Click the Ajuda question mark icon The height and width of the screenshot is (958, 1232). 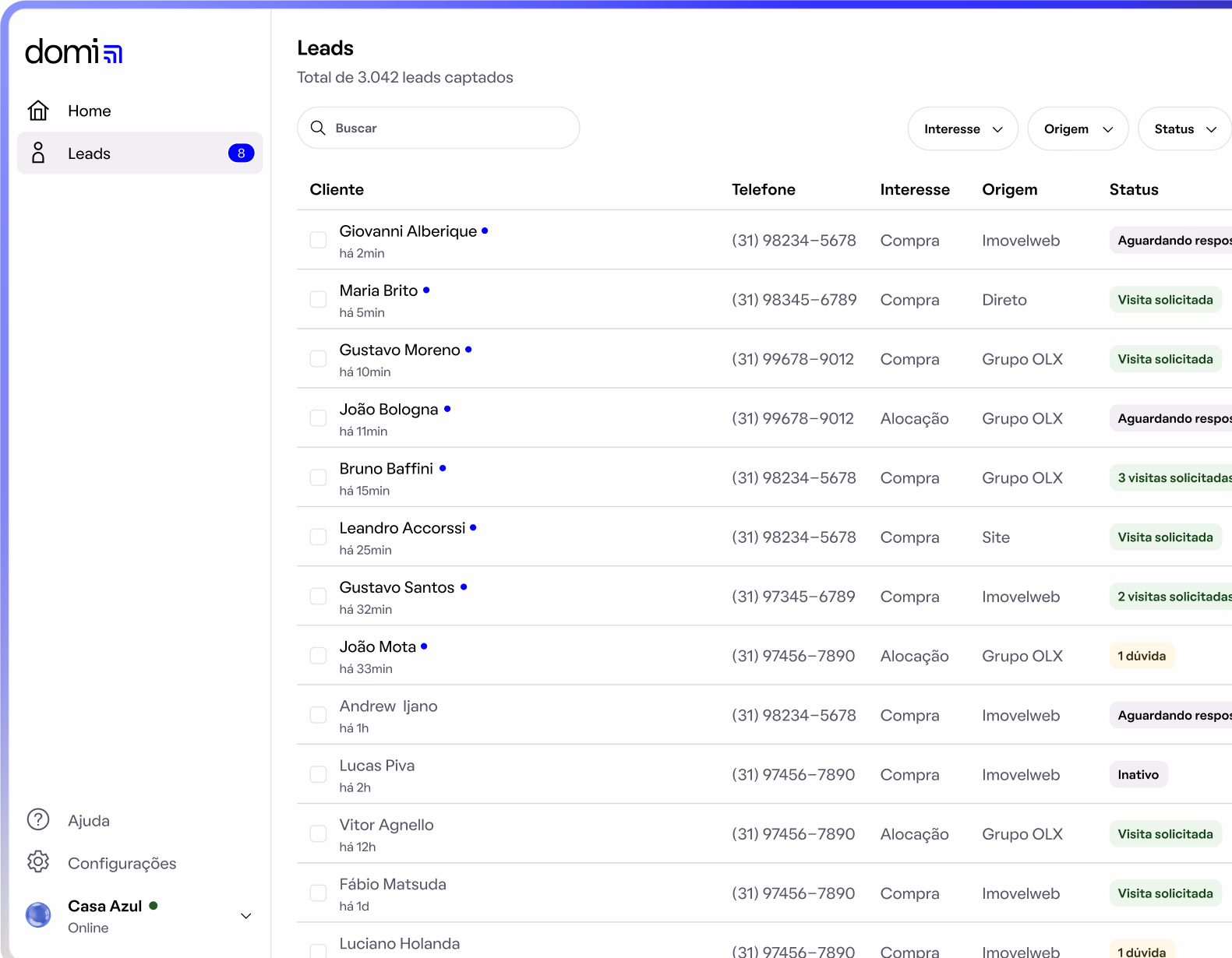click(x=38, y=819)
